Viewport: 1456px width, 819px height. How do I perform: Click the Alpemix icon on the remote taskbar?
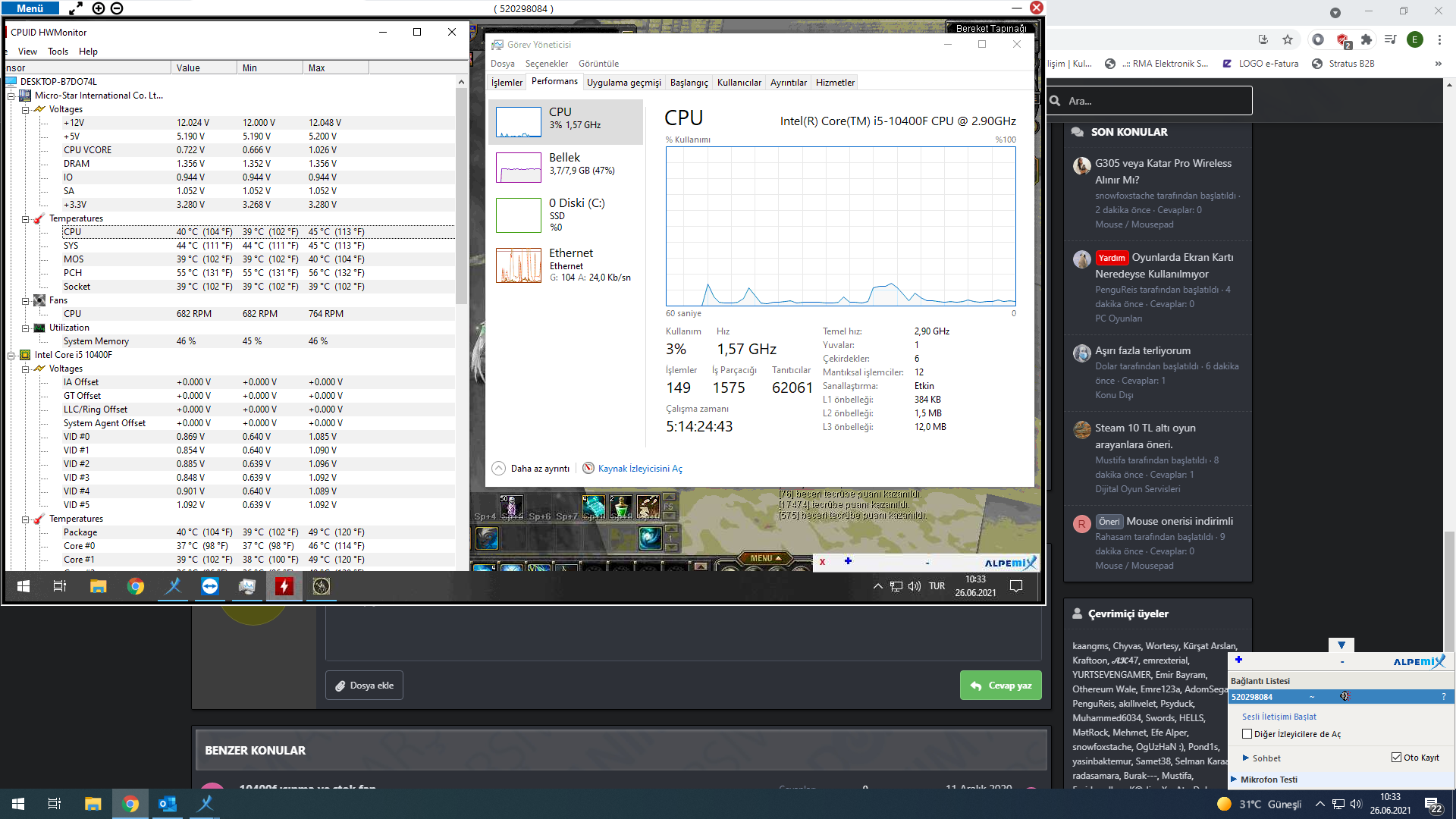coord(174,586)
